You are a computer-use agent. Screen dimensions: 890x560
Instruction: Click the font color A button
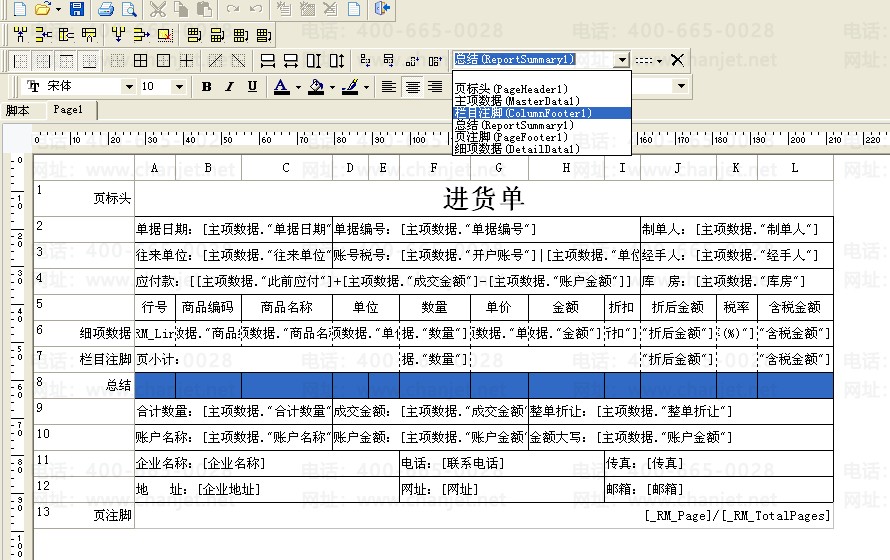tap(281, 87)
